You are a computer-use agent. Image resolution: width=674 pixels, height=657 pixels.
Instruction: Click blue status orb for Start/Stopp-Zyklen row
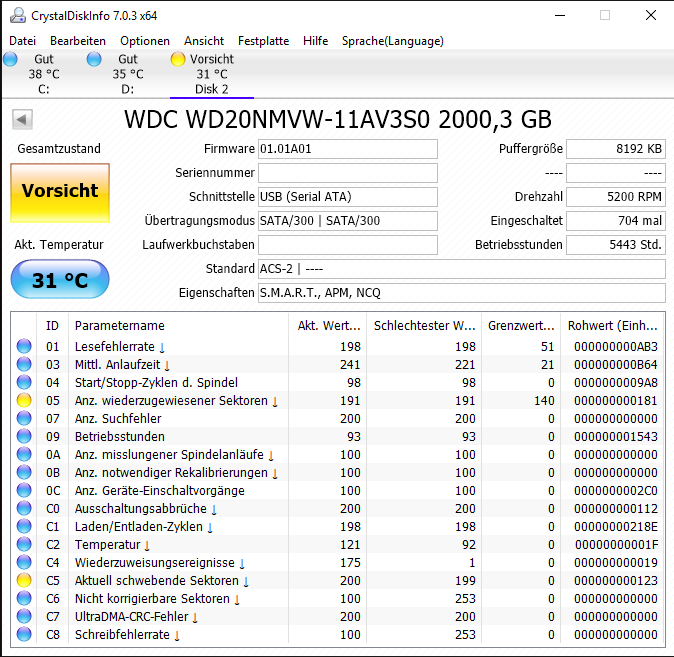pyautogui.click(x=24, y=382)
